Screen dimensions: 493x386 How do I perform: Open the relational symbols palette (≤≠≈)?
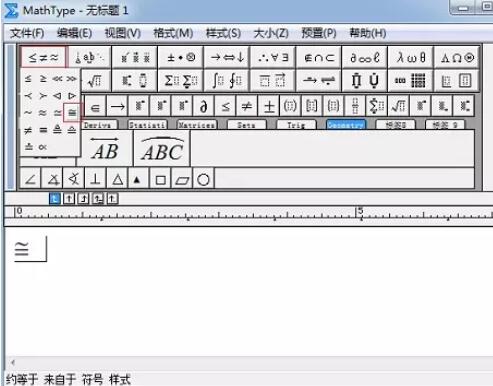point(43,57)
